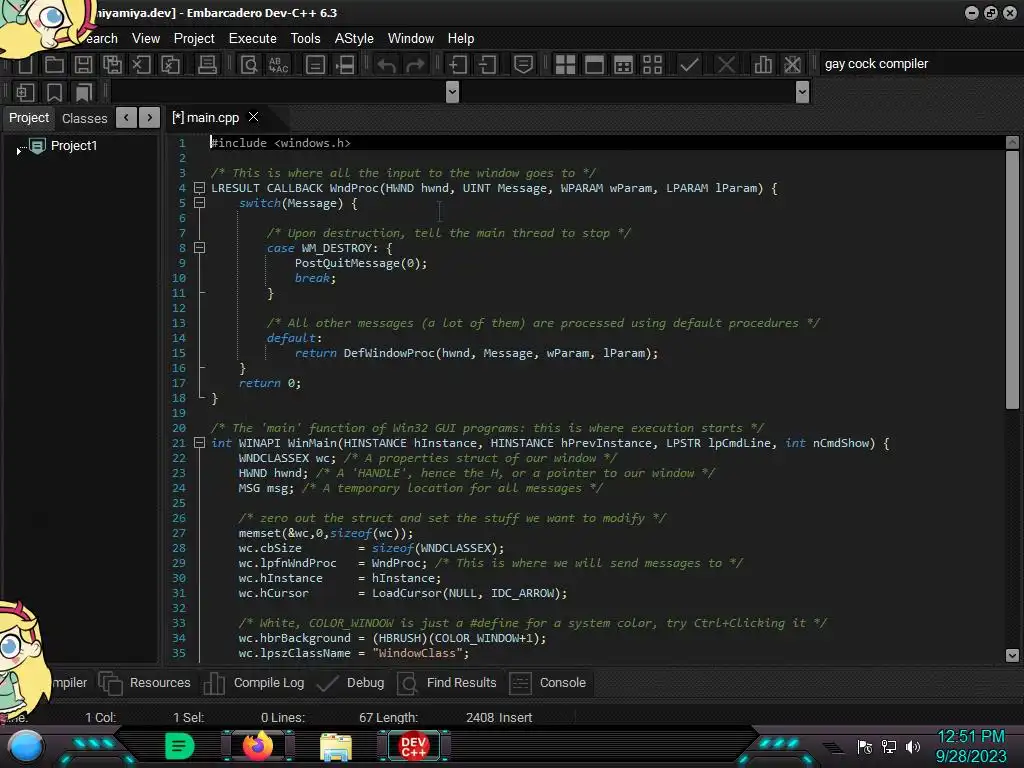
Task: Close the main.cpp tab with X
Action: tap(253, 117)
